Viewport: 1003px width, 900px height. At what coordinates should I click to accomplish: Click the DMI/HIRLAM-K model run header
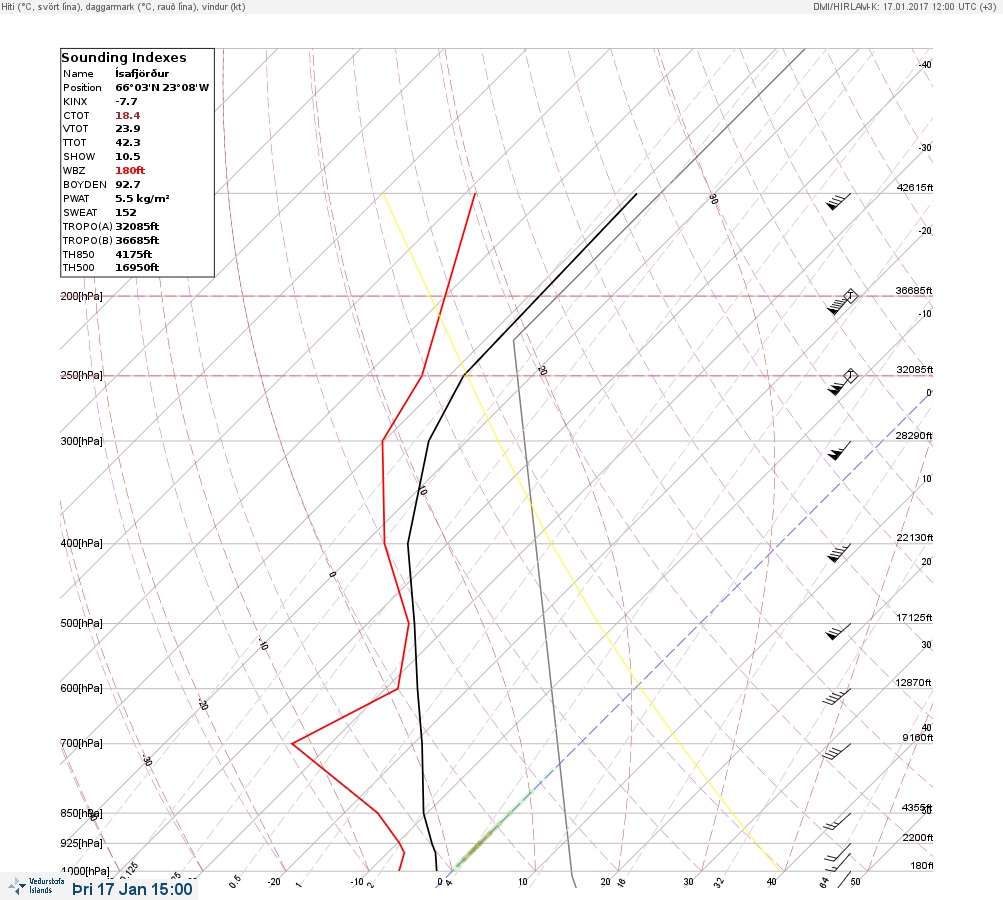904,6
